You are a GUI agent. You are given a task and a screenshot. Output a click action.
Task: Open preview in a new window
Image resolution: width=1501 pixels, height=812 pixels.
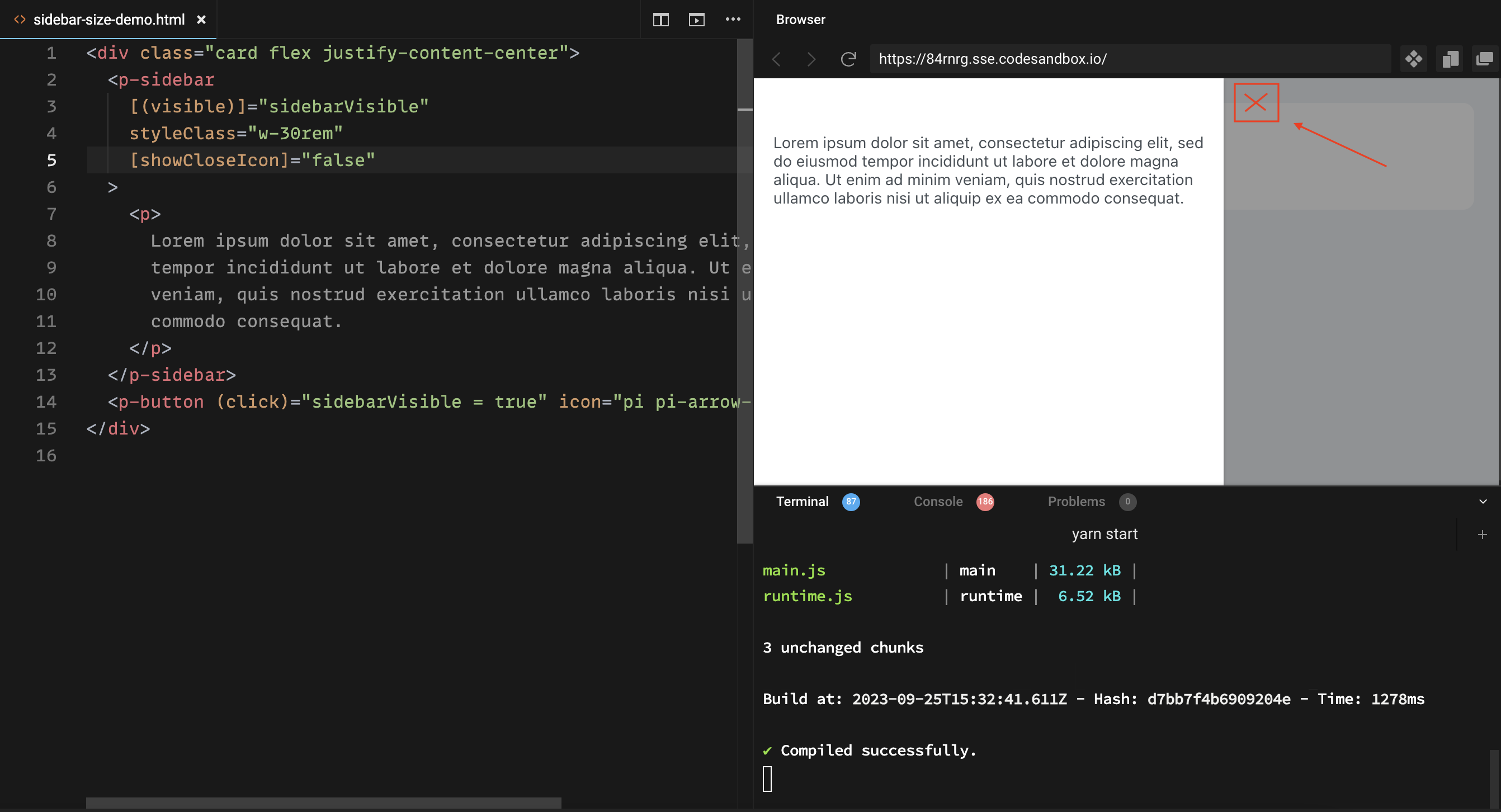(x=1485, y=59)
